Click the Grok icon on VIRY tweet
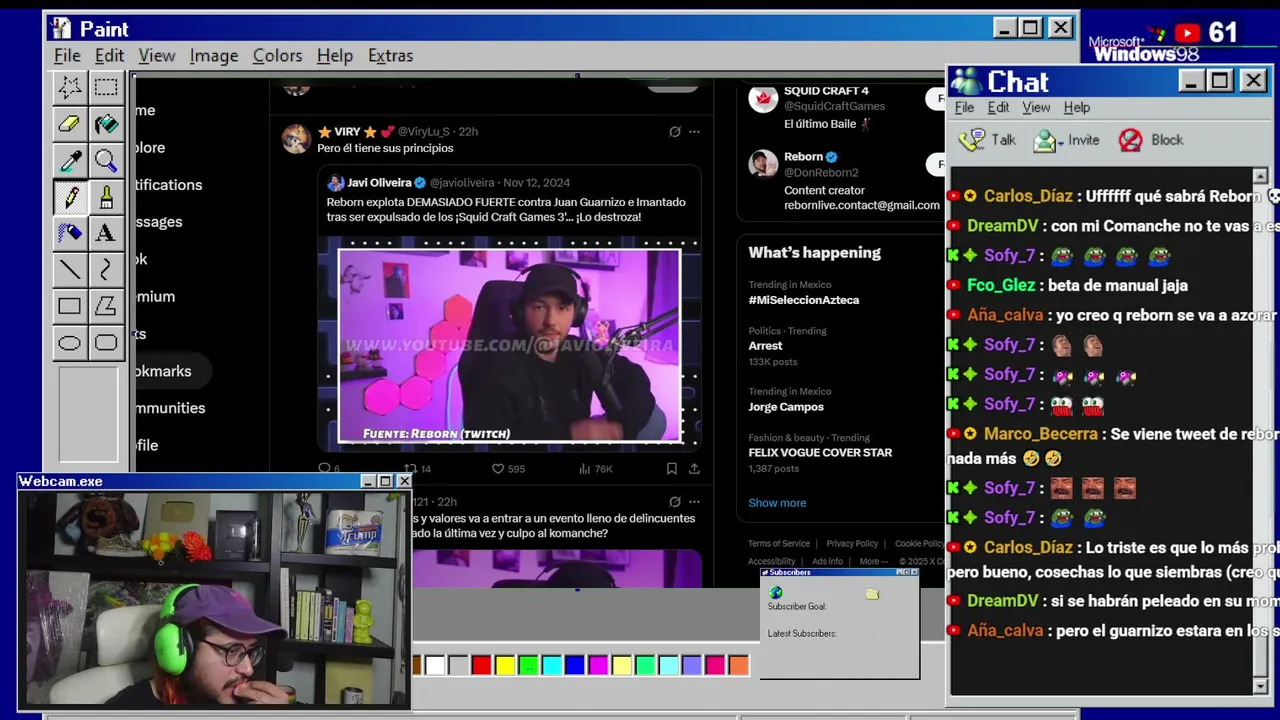Viewport: 1280px width, 720px height. tap(675, 131)
